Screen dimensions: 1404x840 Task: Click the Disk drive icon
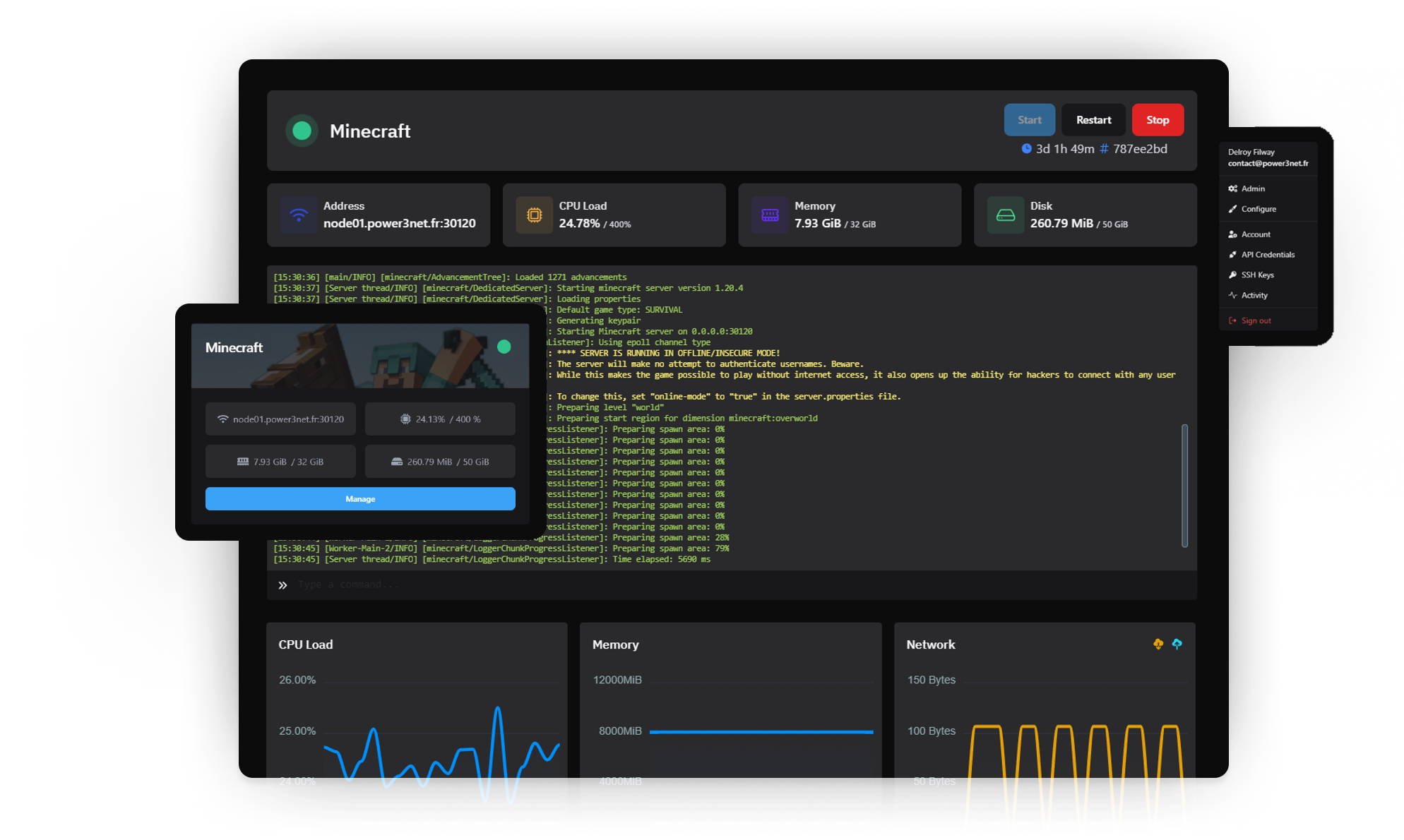click(x=1006, y=215)
